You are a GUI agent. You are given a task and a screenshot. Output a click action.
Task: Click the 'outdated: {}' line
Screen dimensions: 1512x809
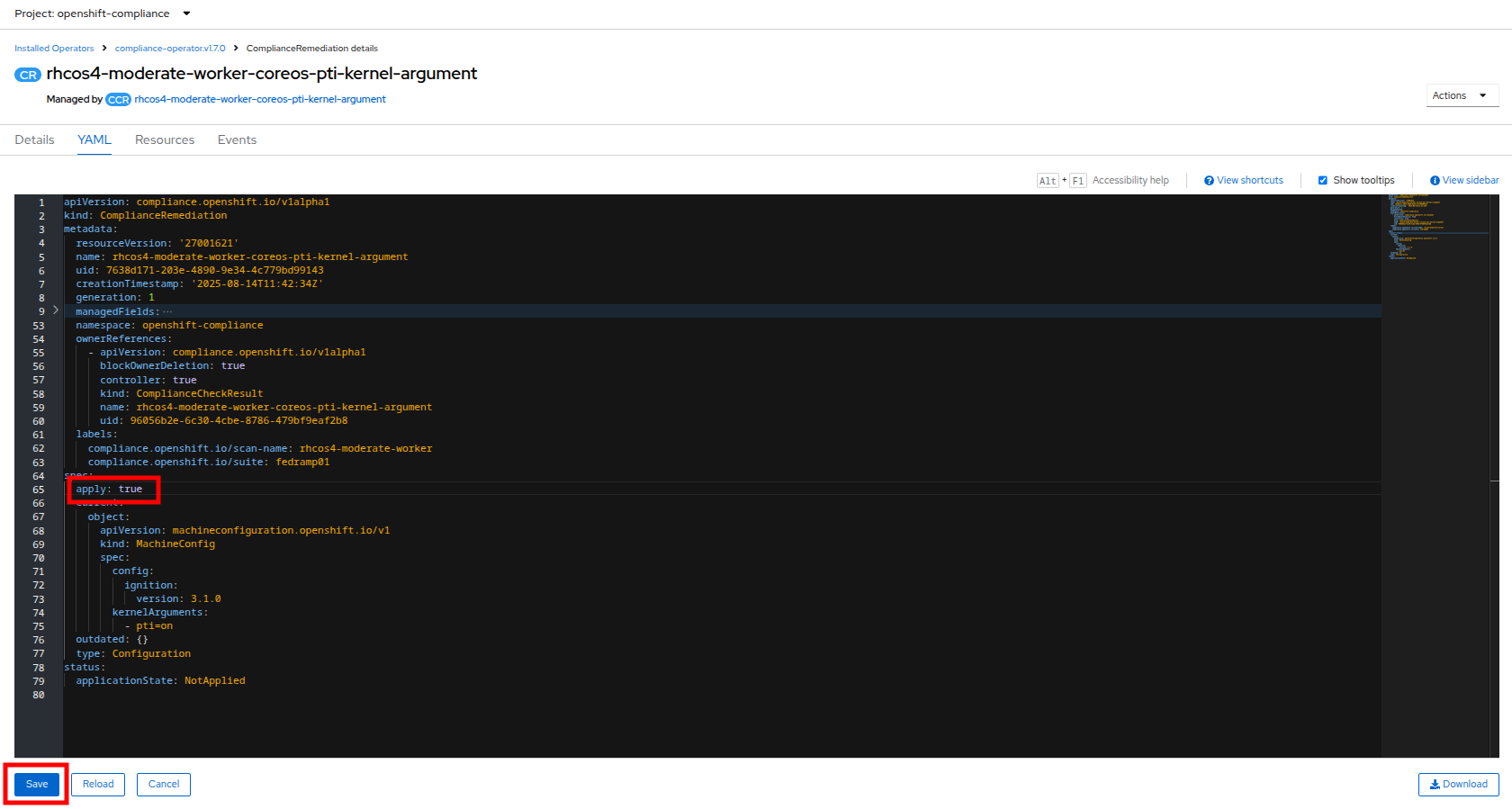(112, 640)
